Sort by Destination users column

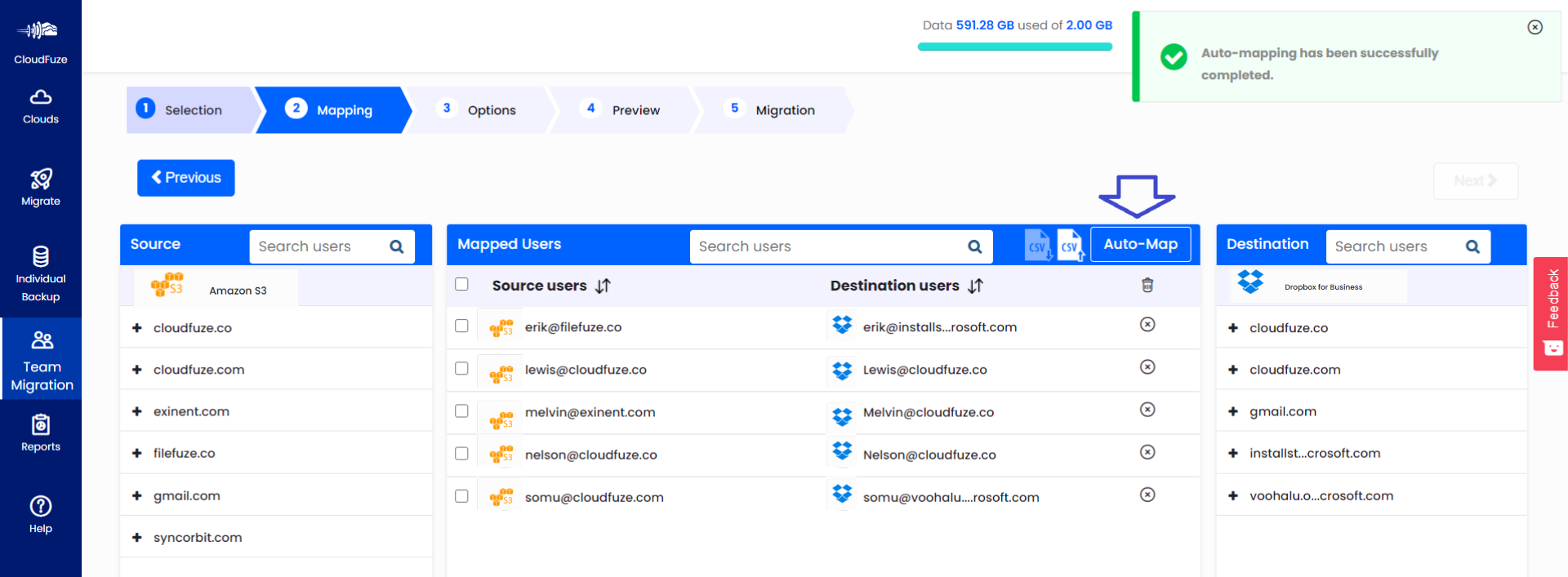coord(975,286)
